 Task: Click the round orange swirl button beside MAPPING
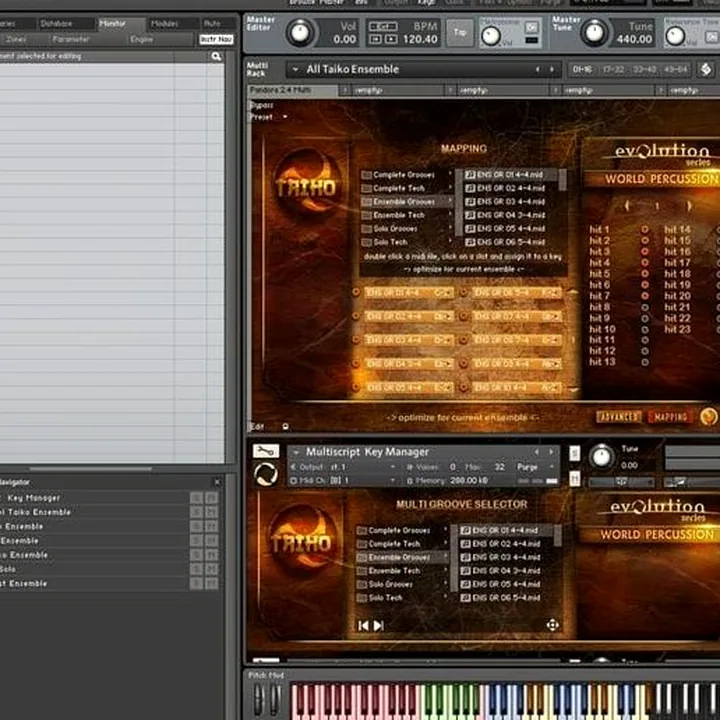point(709,416)
